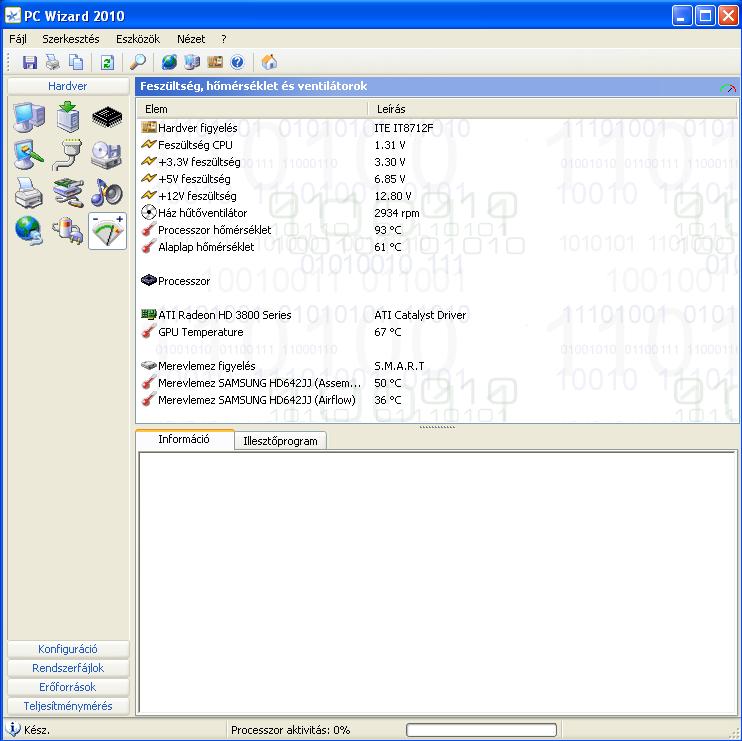Screen dimensions: 742x741
Task: Open the Teljesítménymérés section
Action: click(x=68, y=706)
